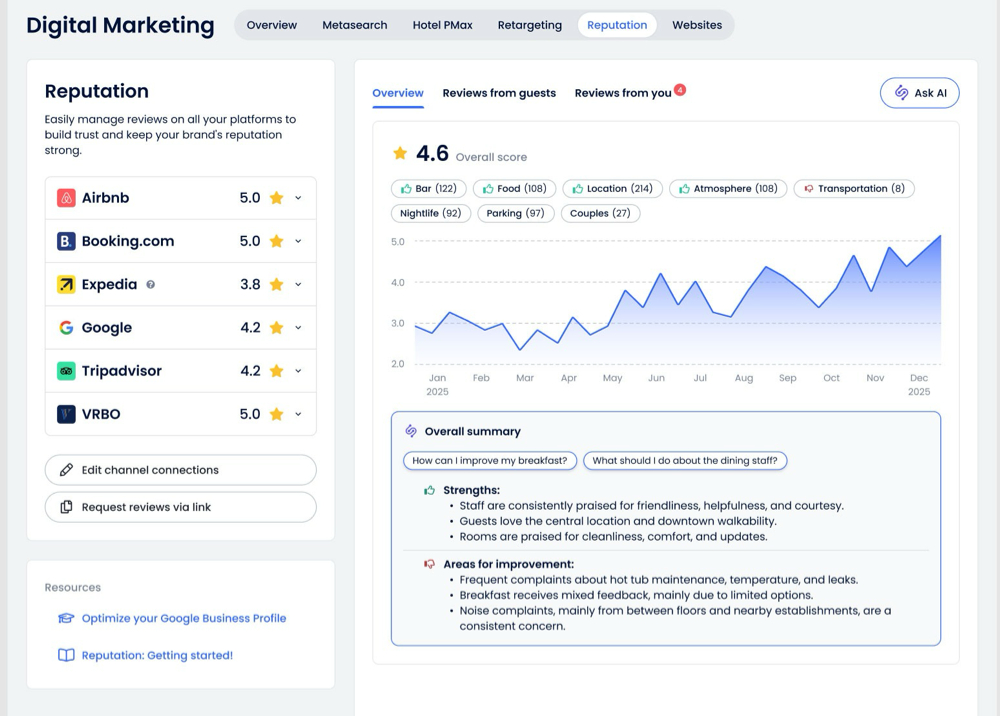The image size is (1000, 716).
Task: Open the Reviews from guests tab
Action: pos(499,93)
